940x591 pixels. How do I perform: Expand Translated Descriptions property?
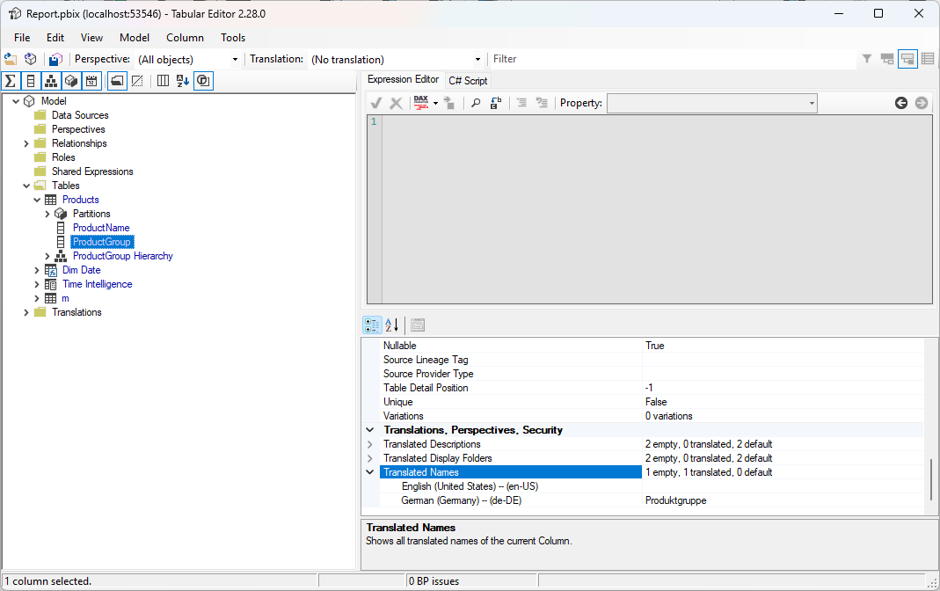pos(370,444)
